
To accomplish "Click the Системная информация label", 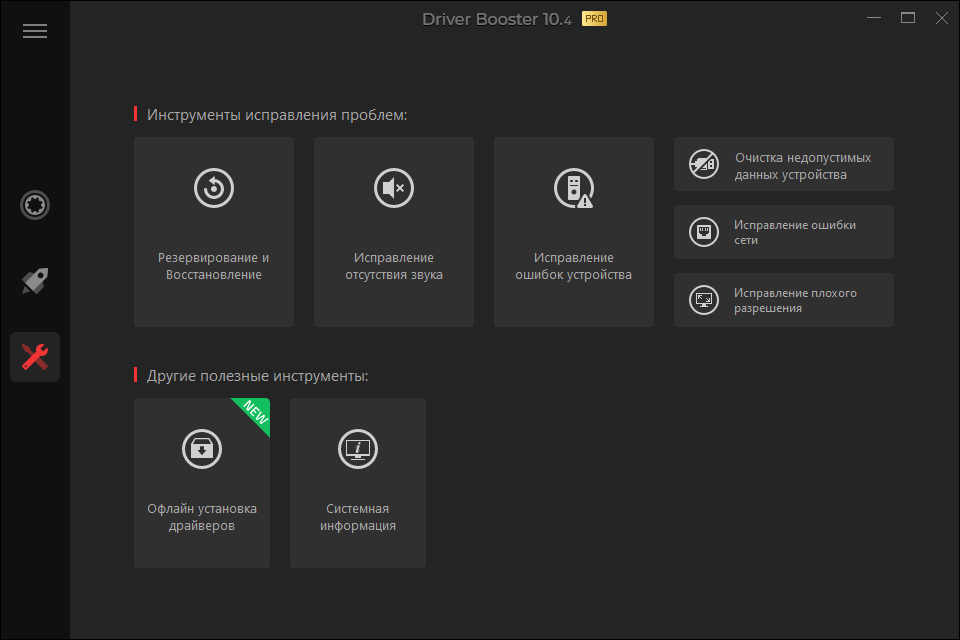I will pos(357,516).
